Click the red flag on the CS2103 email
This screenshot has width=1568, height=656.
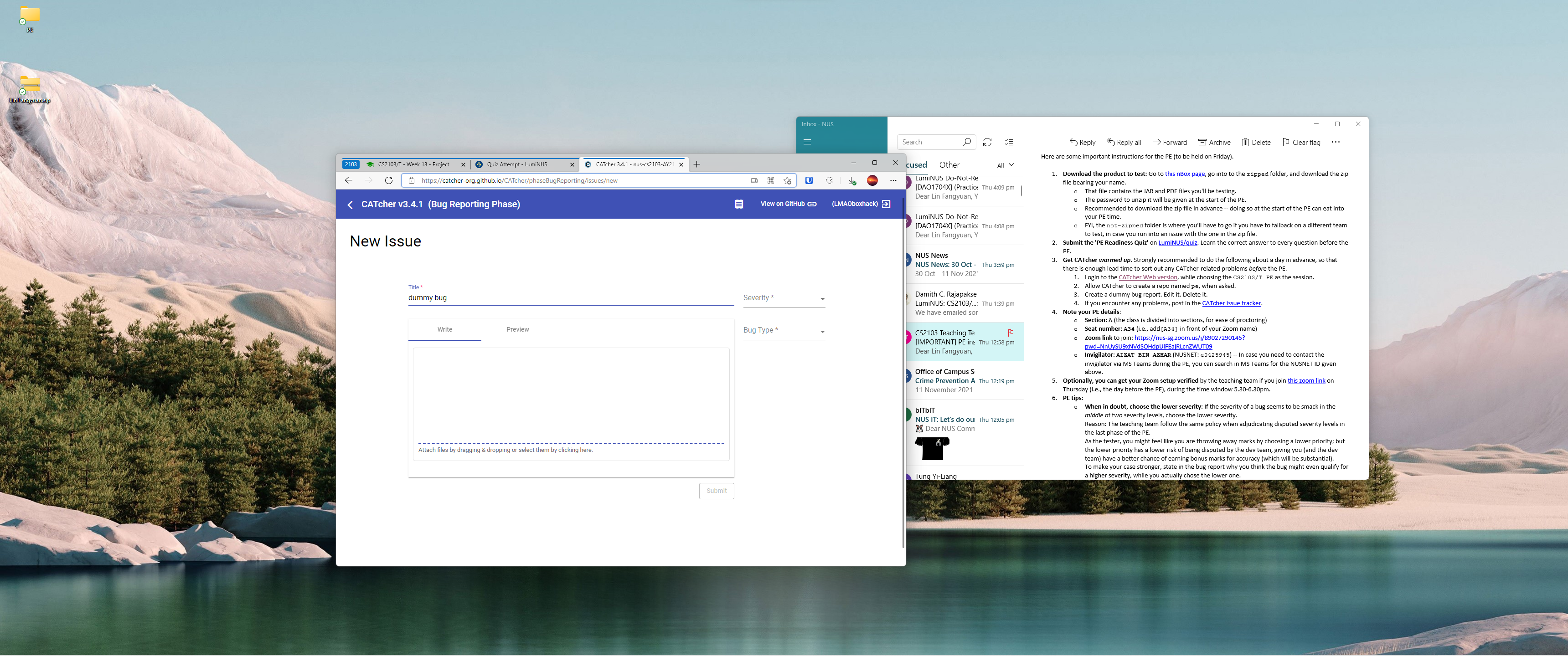click(x=1010, y=332)
